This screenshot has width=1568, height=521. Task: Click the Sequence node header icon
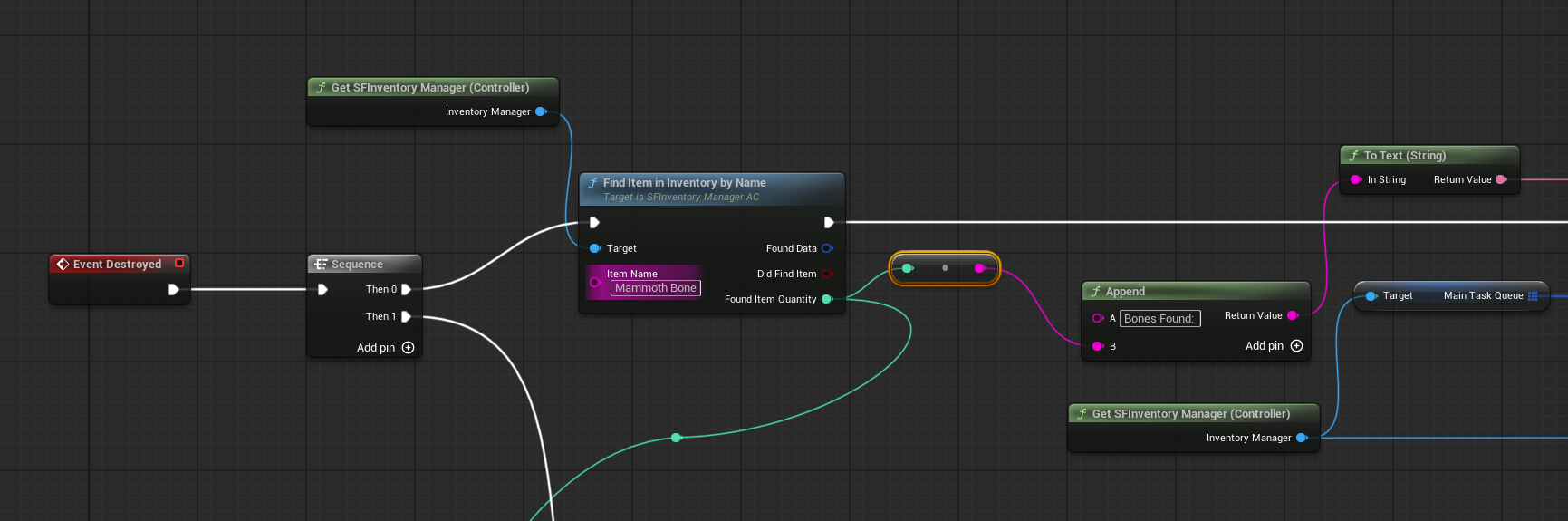tap(321, 265)
